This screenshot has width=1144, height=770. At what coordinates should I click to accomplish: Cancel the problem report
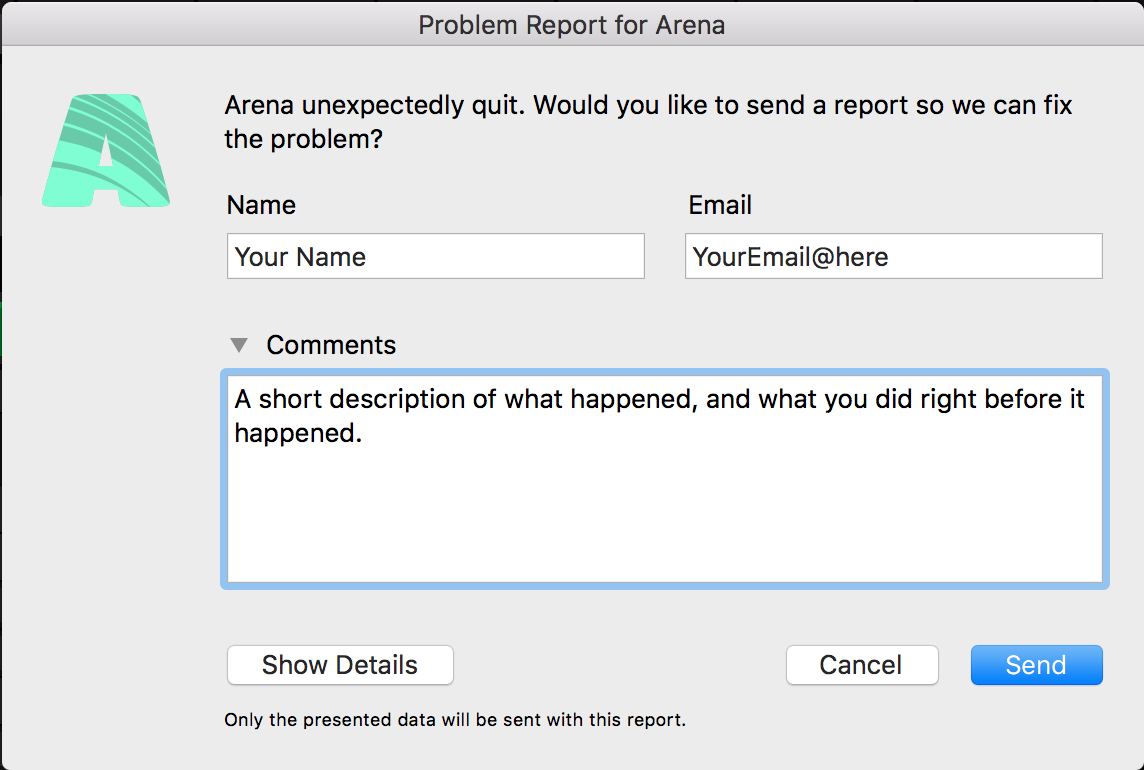point(862,665)
